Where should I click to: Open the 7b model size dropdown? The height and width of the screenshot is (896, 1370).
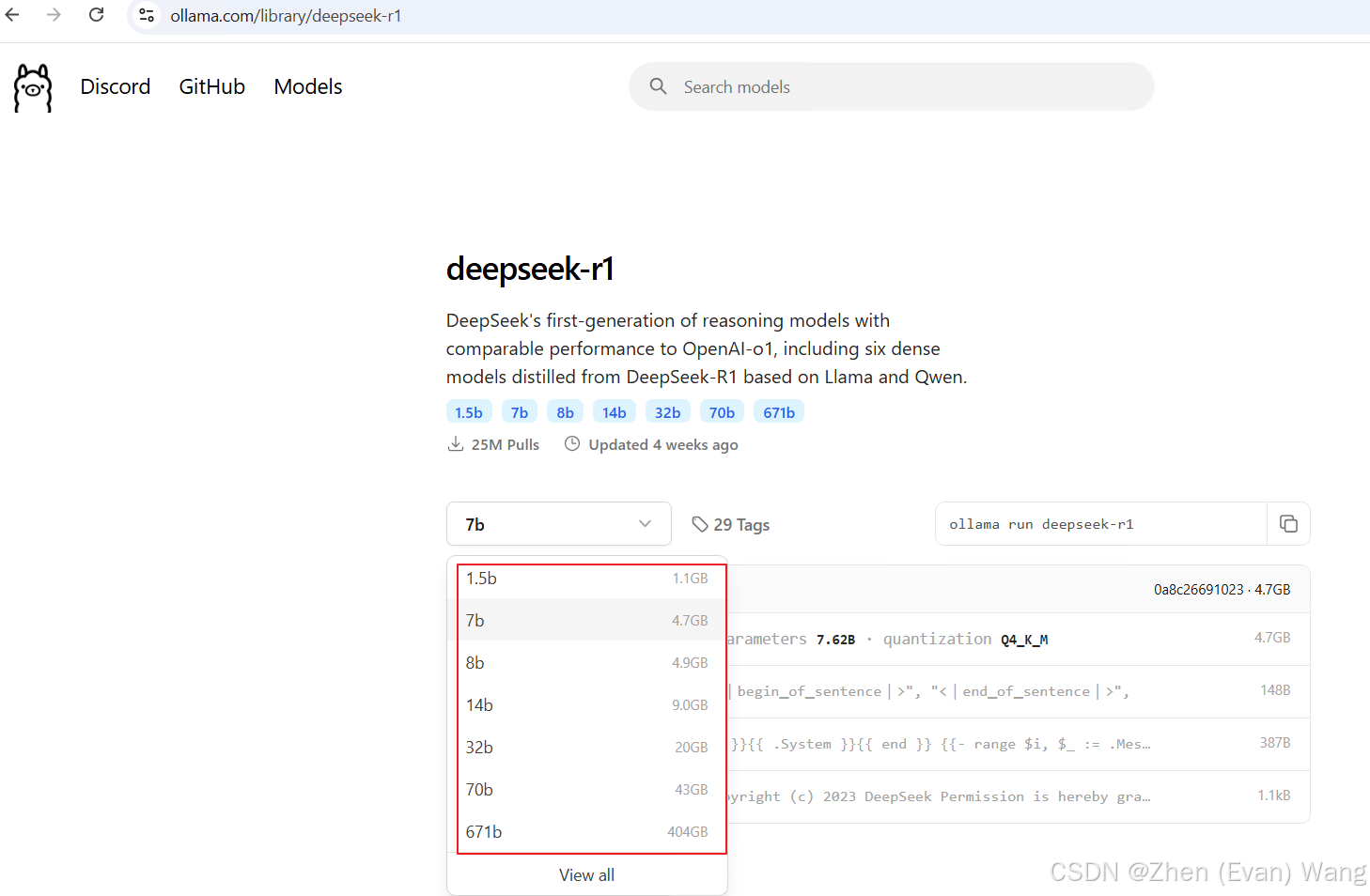click(x=559, y=524)
